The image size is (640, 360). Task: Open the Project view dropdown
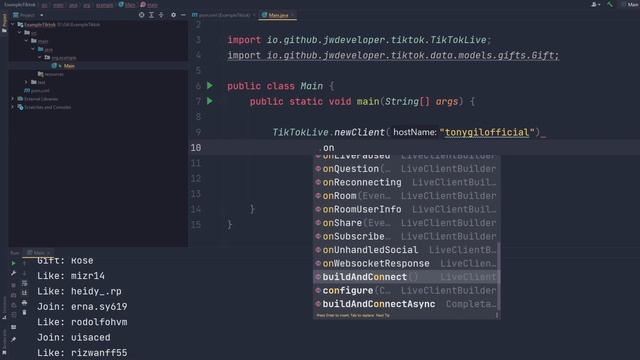(x=28, y=15)
